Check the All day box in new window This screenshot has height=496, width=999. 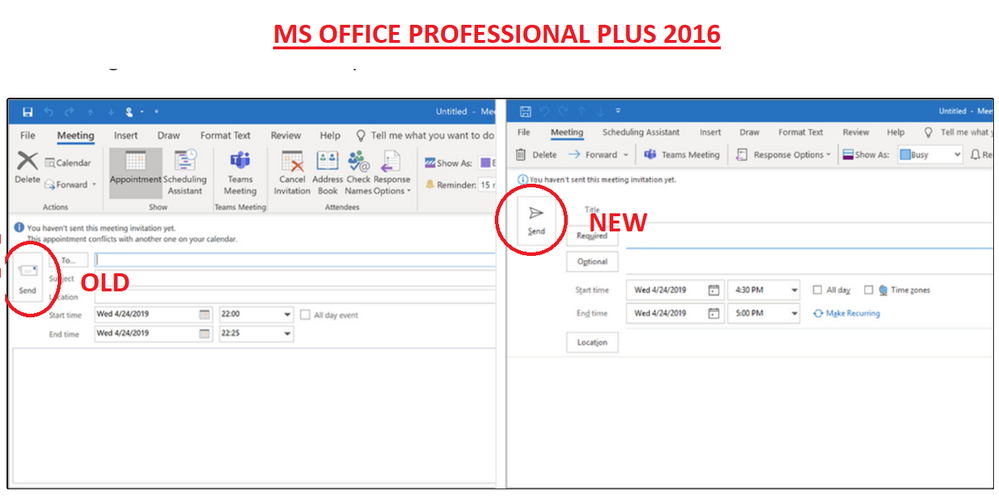[x=817, y=290]
